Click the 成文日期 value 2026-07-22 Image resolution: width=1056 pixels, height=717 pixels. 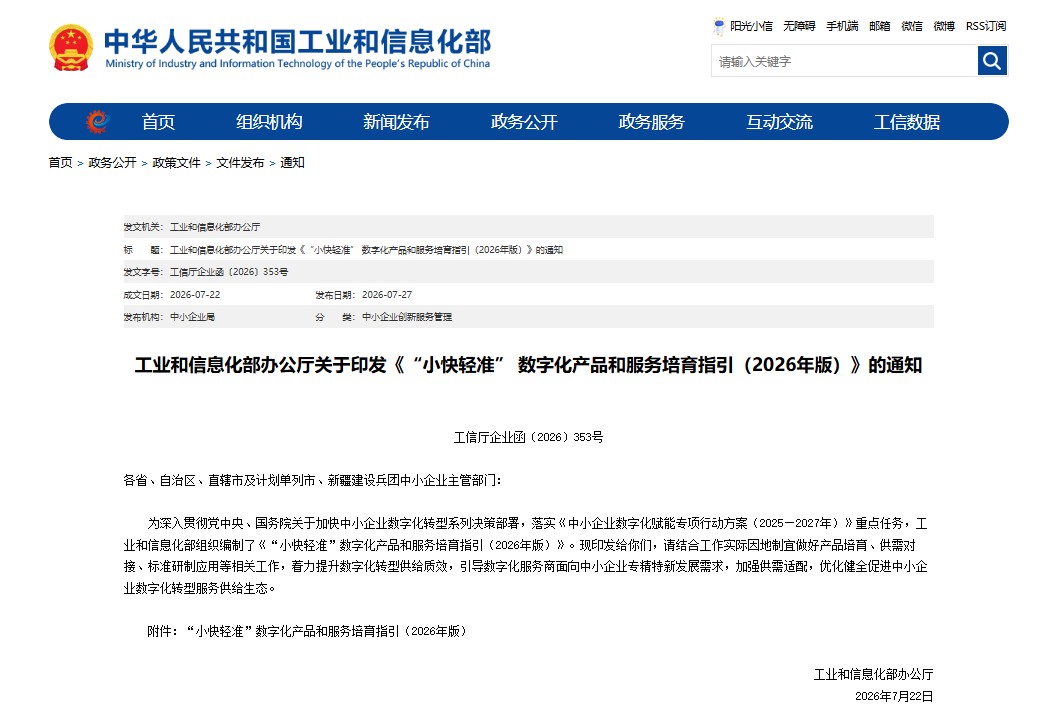[195, 295]
